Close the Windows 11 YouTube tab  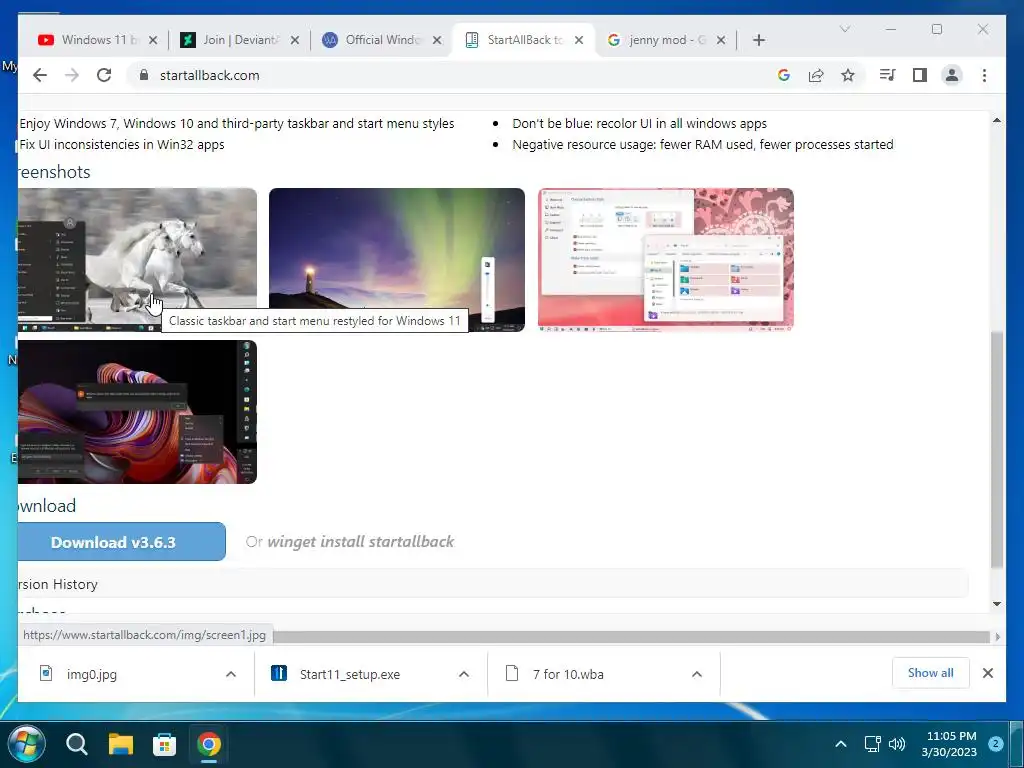[x=153, y=40]
